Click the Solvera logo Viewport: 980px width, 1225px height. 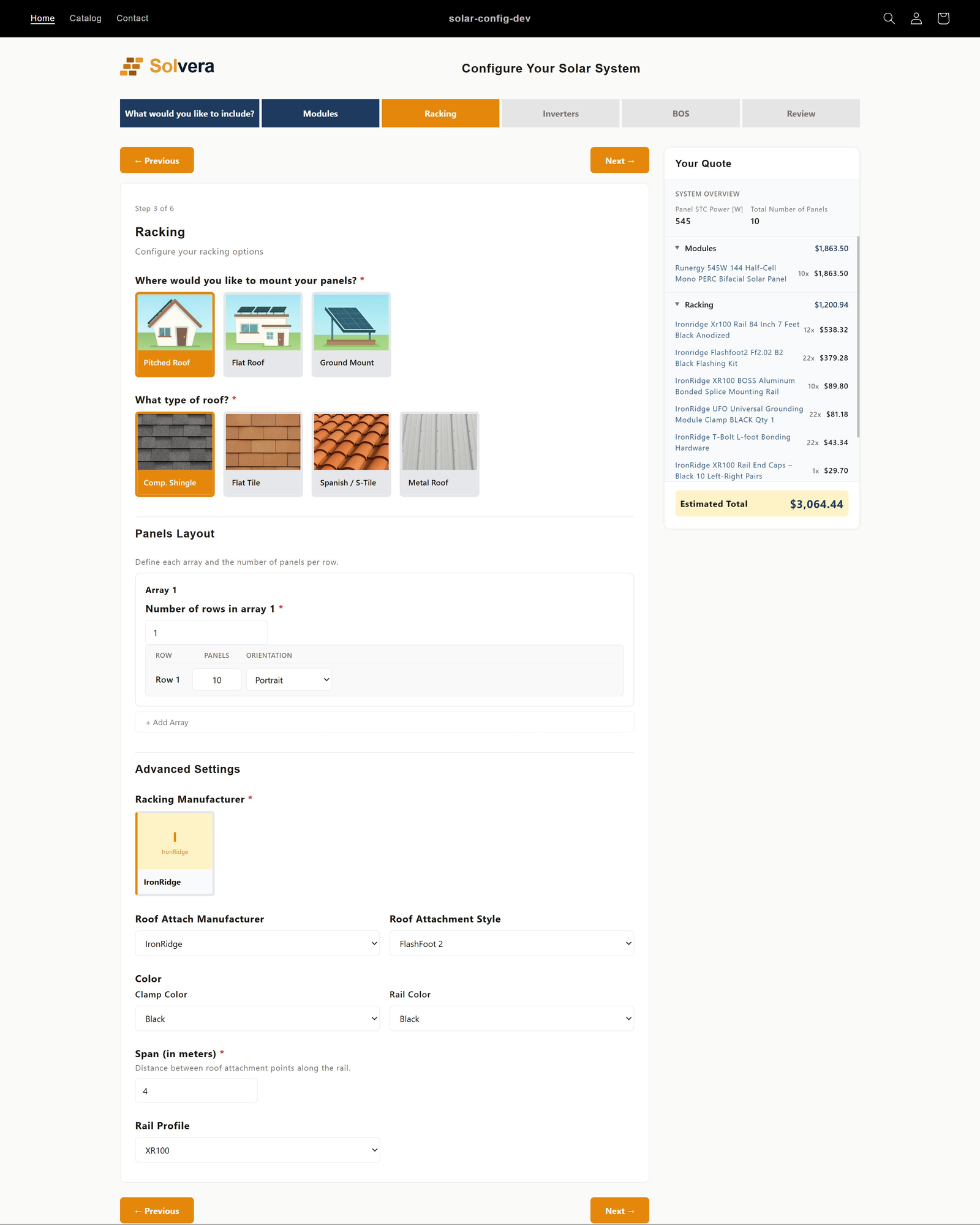coord(167,66)
